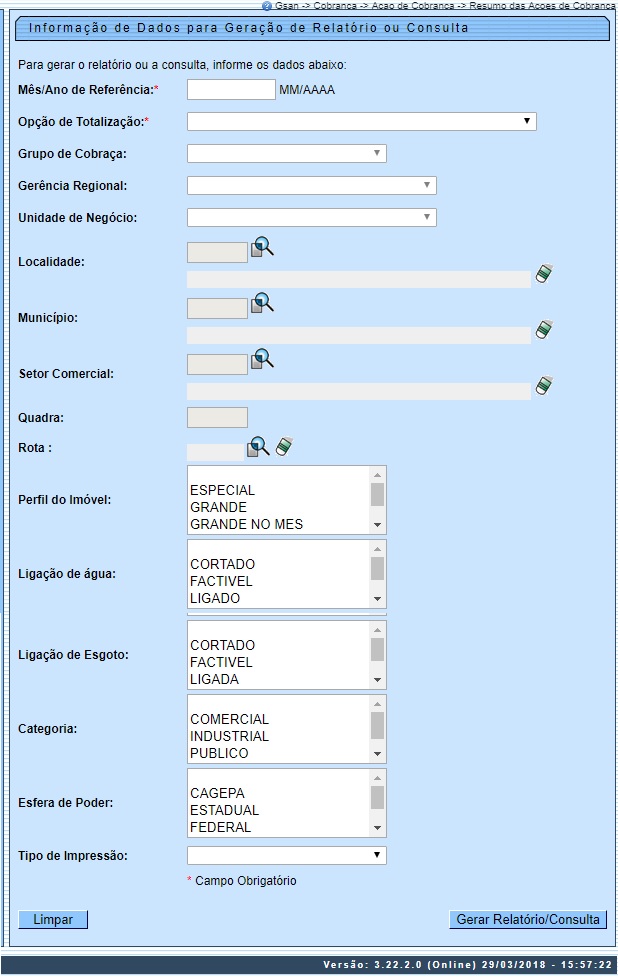Open the Tipo de Impressão dropdown
Screen dimensions: 618x977
(x=286, y=856)
